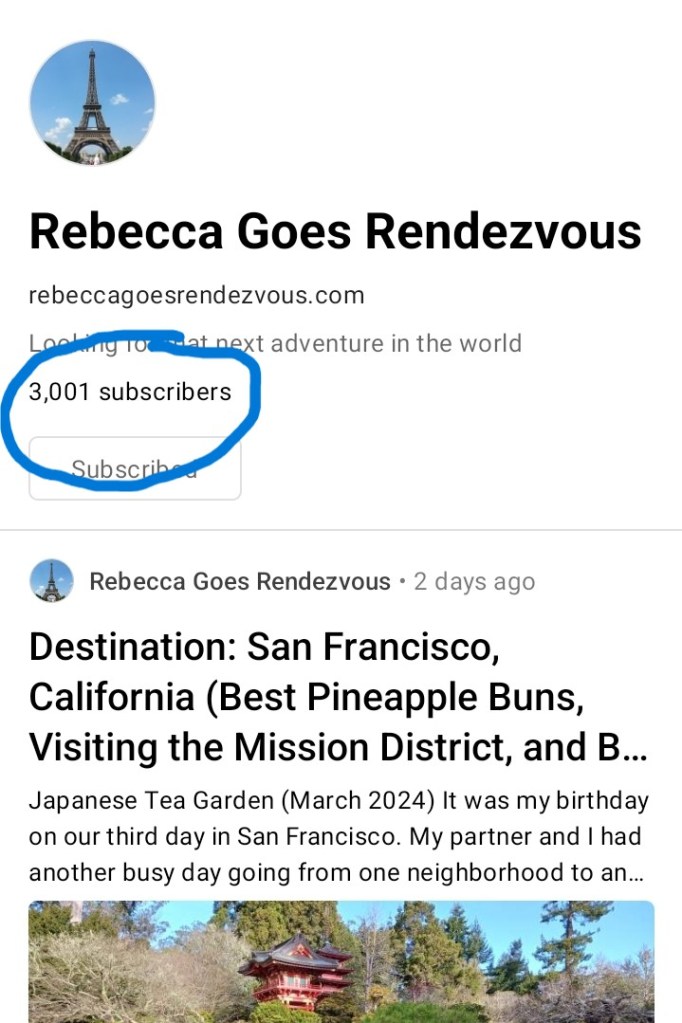The height and width of the screenshot is (1023, 682).
Task: Click the "2 days ago" post timestamp
Action: coord(474,582)
